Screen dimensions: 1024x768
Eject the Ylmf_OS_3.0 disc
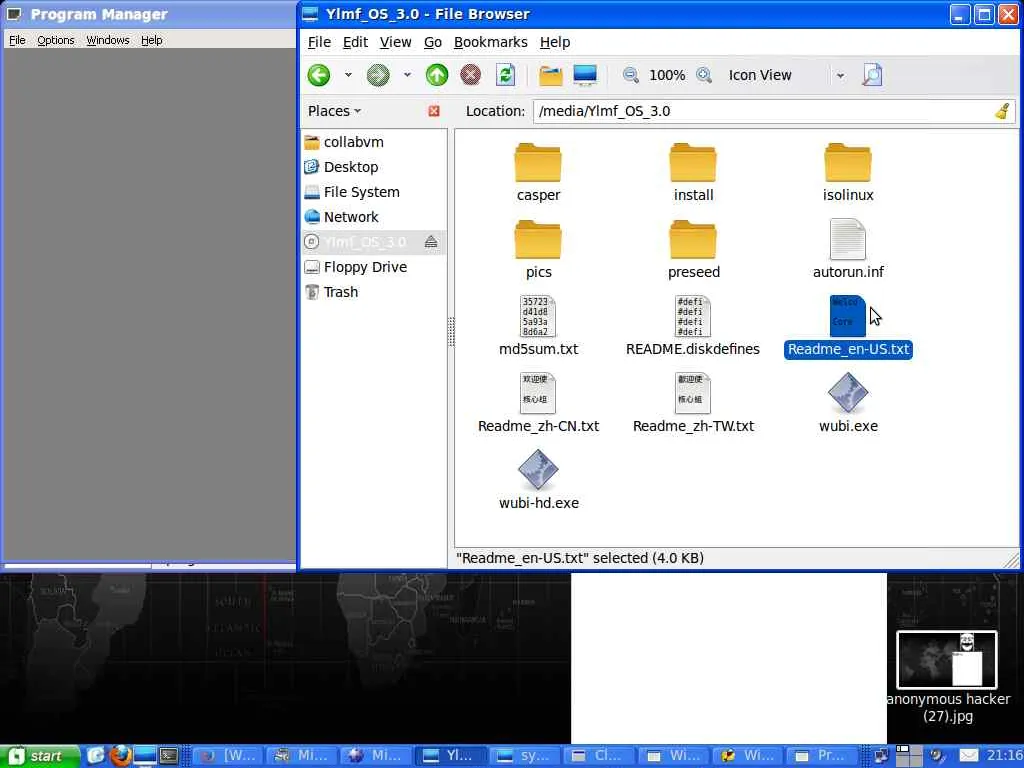[431, 242]
